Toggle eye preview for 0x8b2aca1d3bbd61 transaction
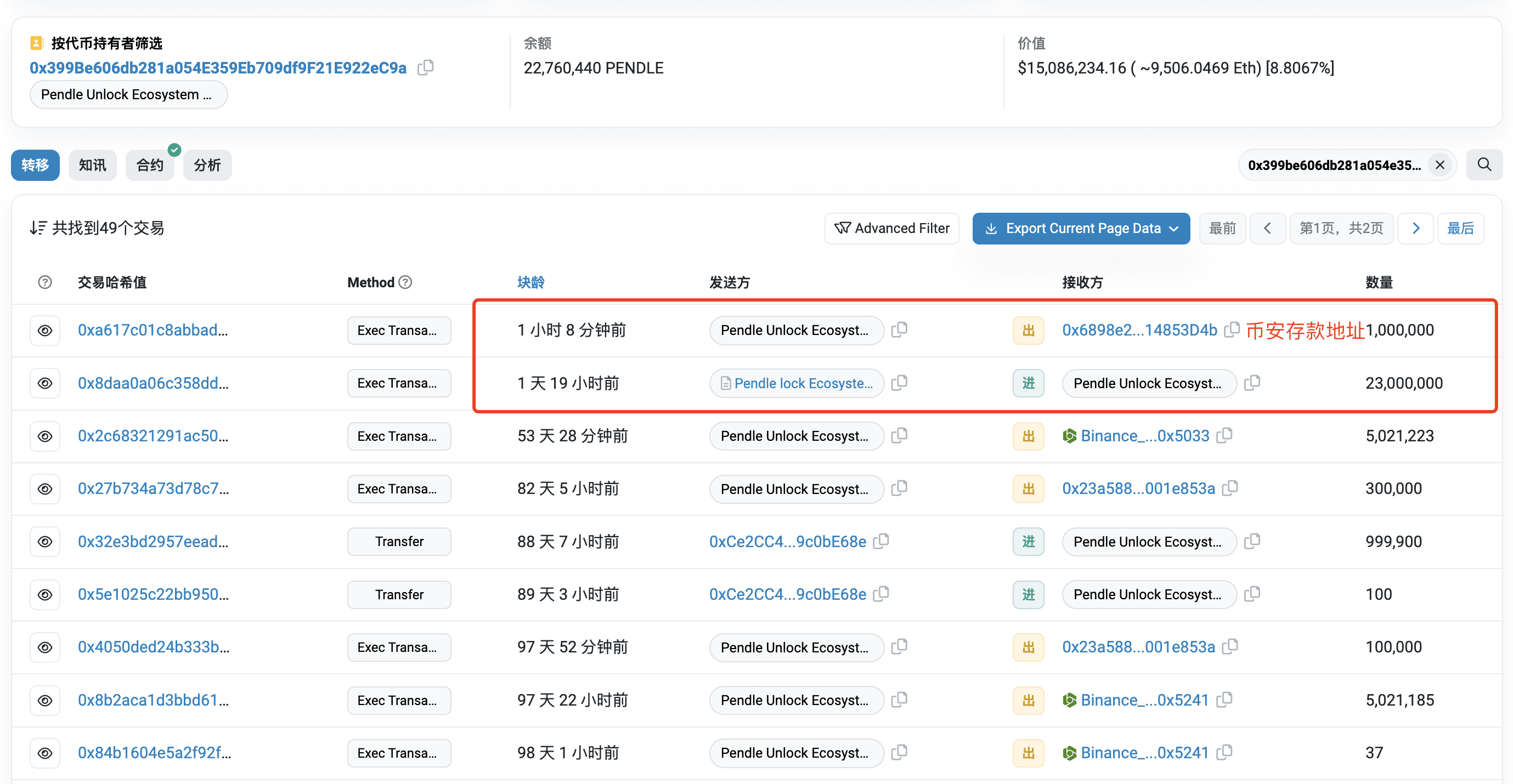 [x=45, y=700]
